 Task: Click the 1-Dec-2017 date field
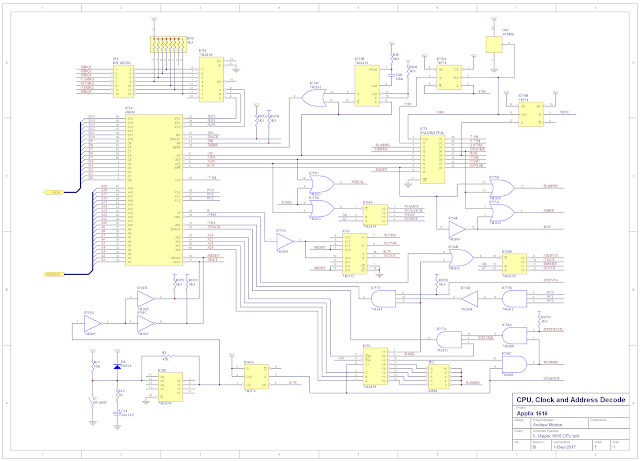tap(564, 447)
